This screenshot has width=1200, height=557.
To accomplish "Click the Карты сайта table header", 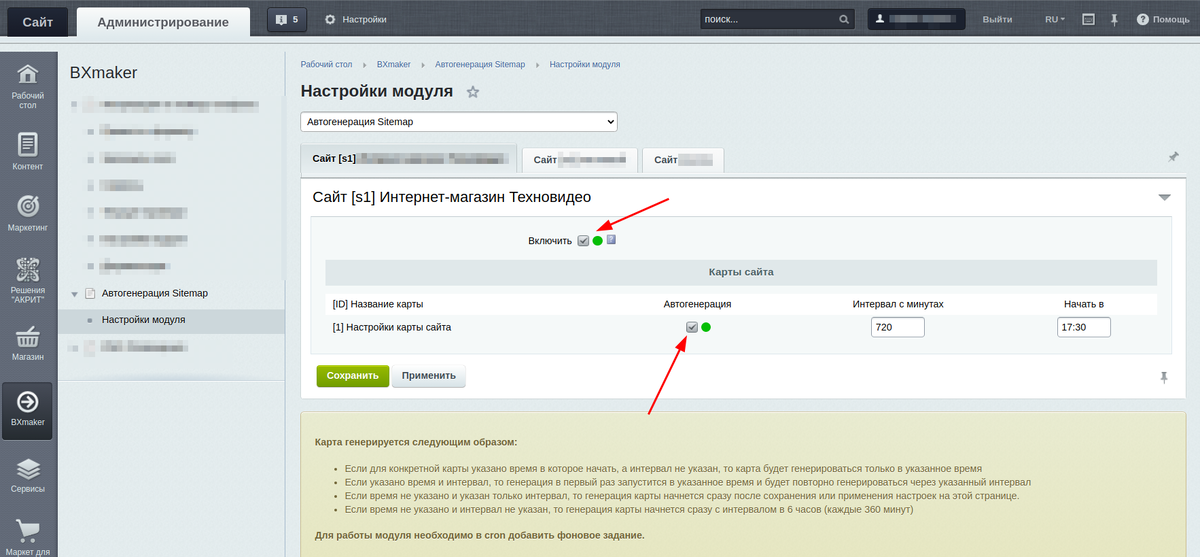I will (x=741, y=272).
